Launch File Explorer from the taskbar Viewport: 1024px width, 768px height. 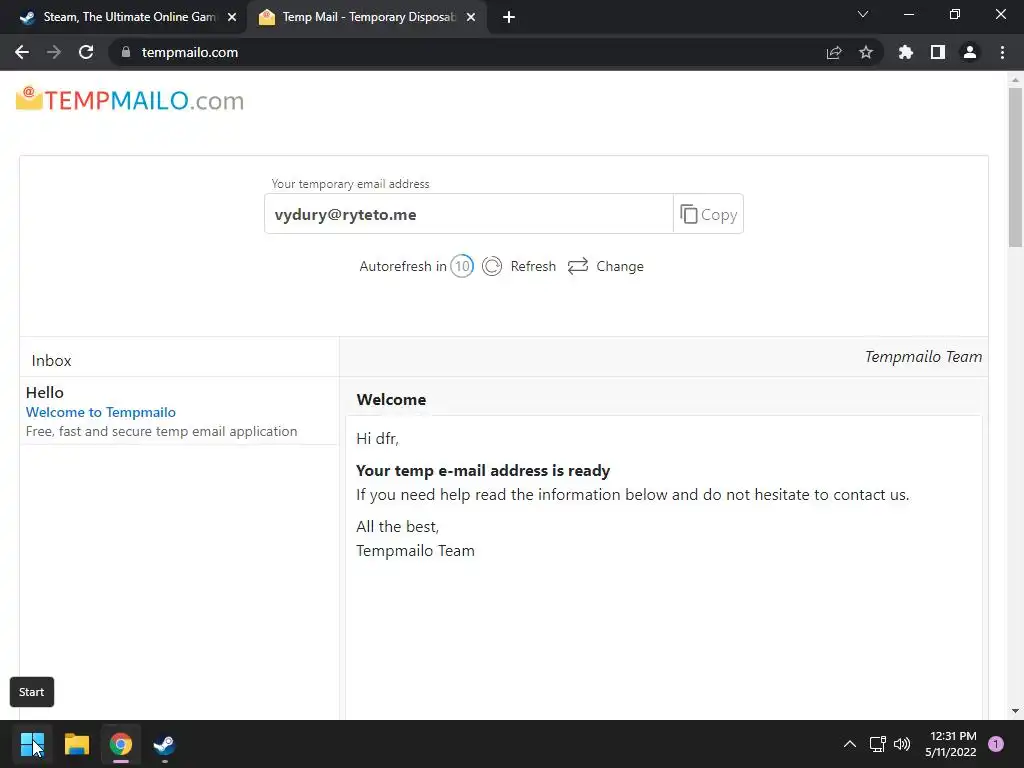click(76, 744)
